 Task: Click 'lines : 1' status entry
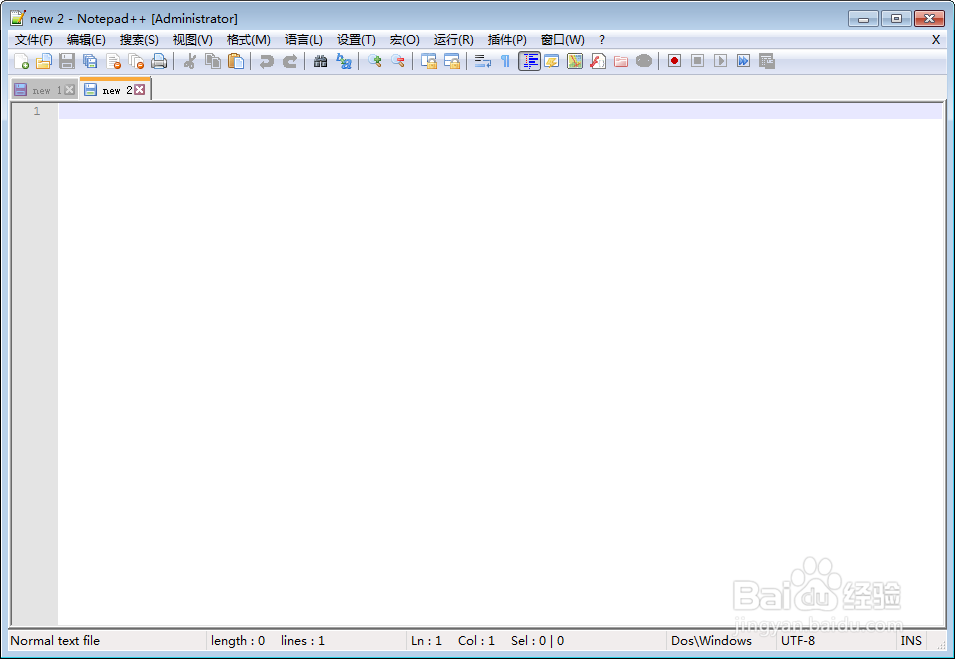pos(303,641)
